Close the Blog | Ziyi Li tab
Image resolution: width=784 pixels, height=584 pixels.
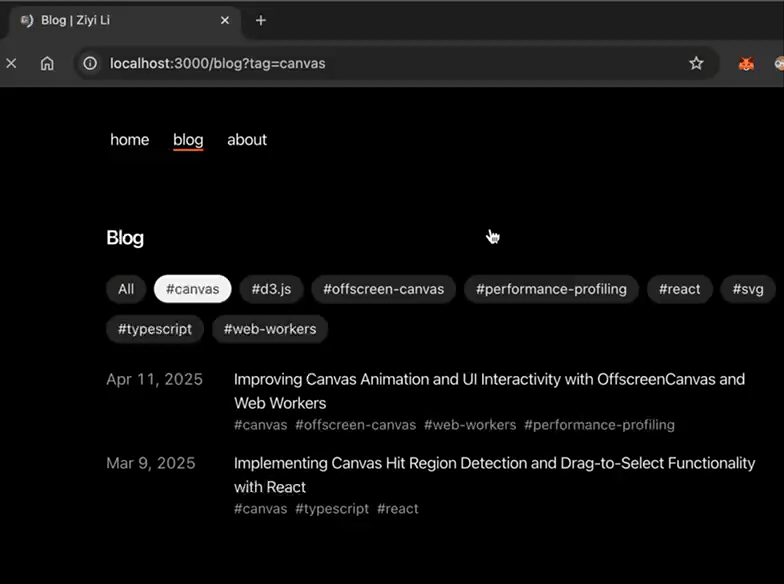click(x=225, y=20)
